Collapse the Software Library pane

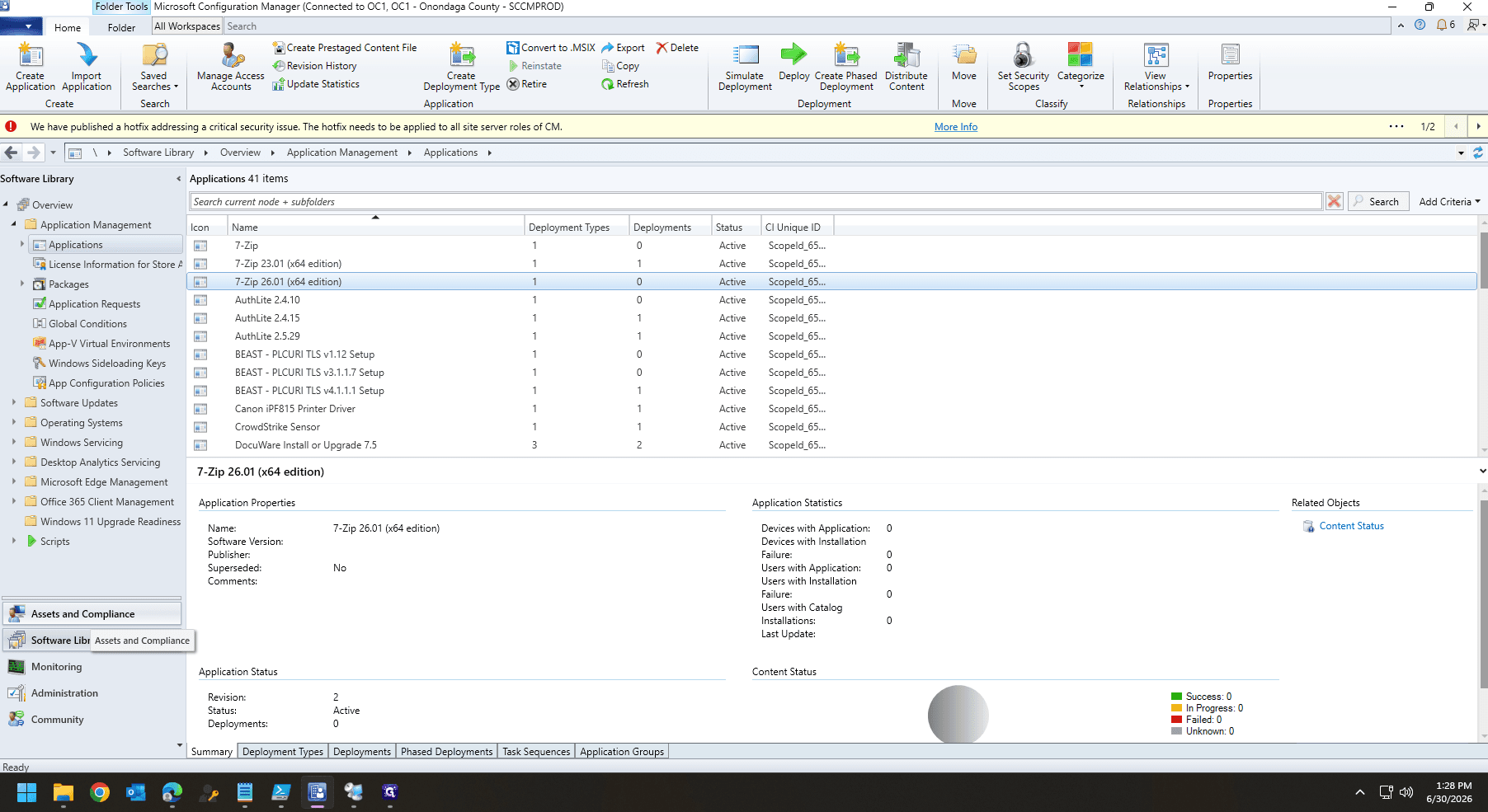pos(178,179)
